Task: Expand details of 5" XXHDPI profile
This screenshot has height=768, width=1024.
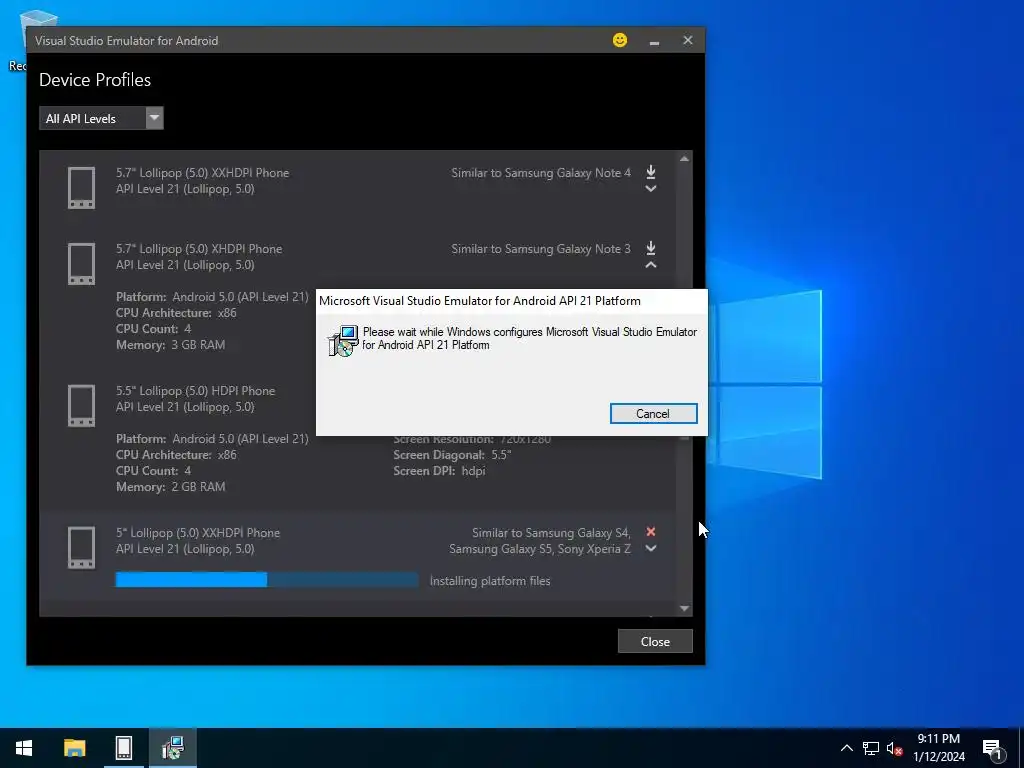Action: pyautogui.click(x=650, y=549)
